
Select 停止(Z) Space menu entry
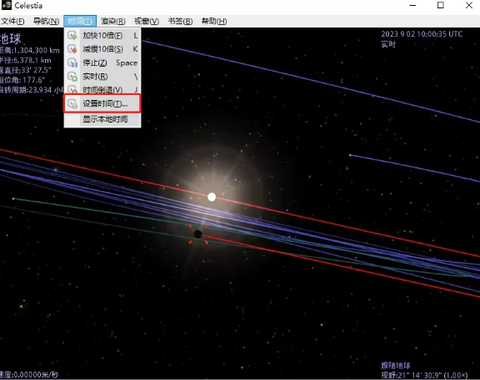tap(103, 63)
